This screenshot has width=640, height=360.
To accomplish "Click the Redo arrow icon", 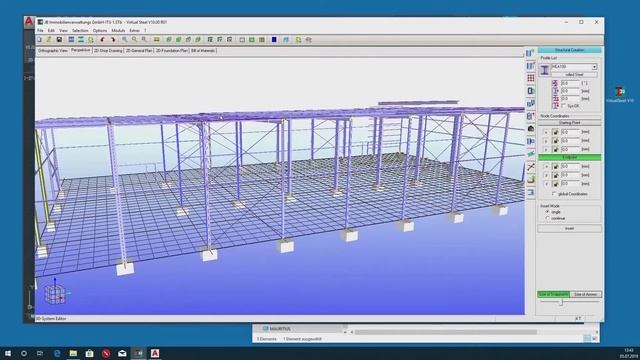I will (113, 40).
